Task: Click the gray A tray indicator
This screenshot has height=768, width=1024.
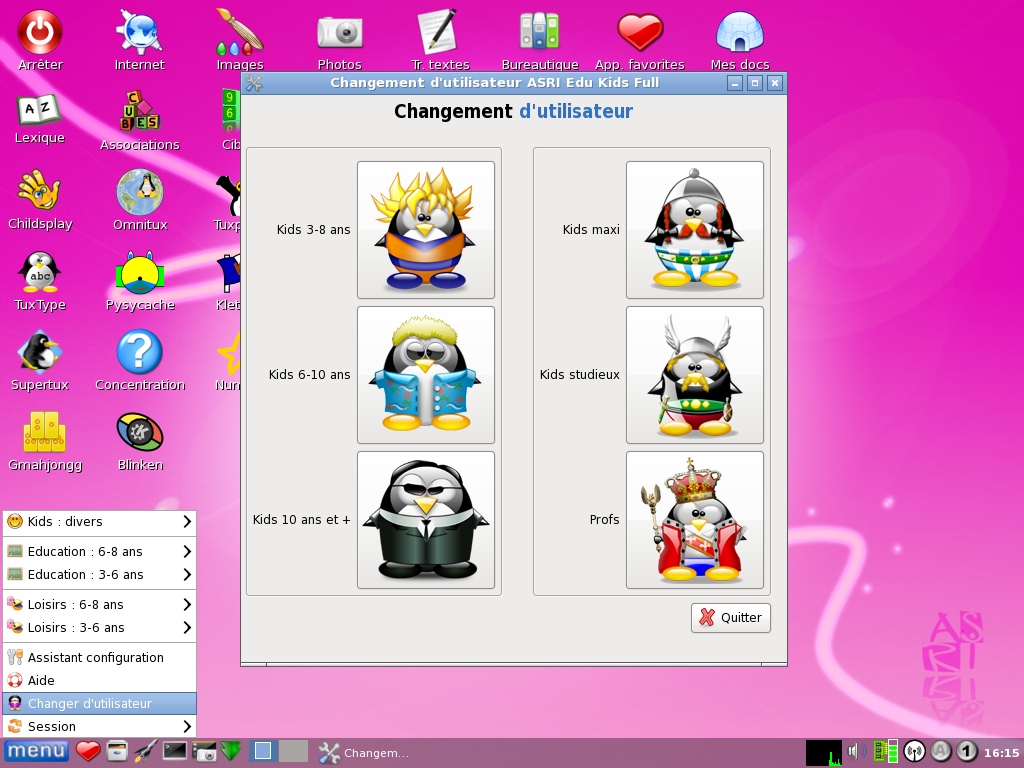Action: tap(941, 752)
